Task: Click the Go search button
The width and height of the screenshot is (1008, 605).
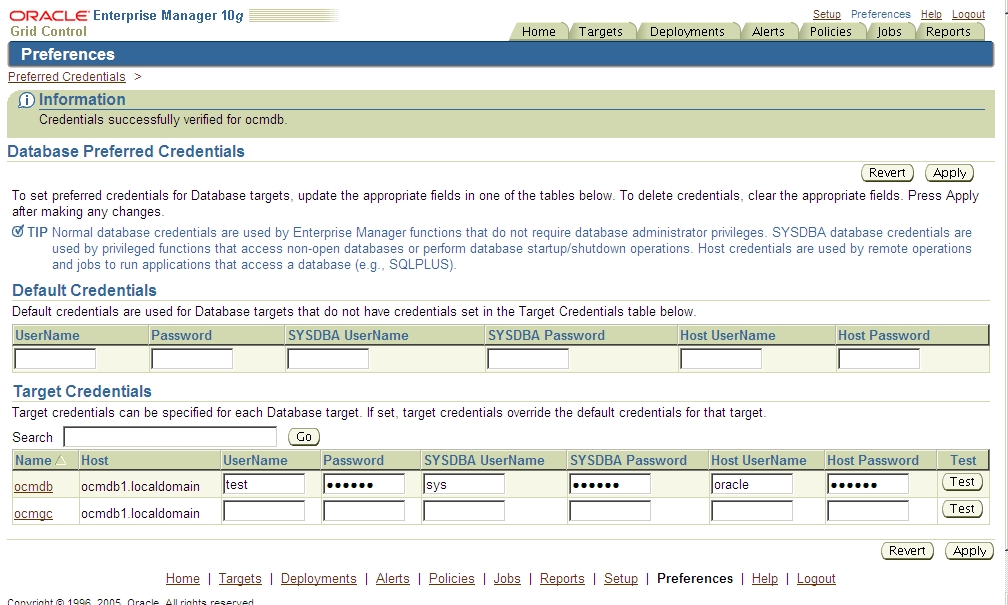Action: click(304, 437)
